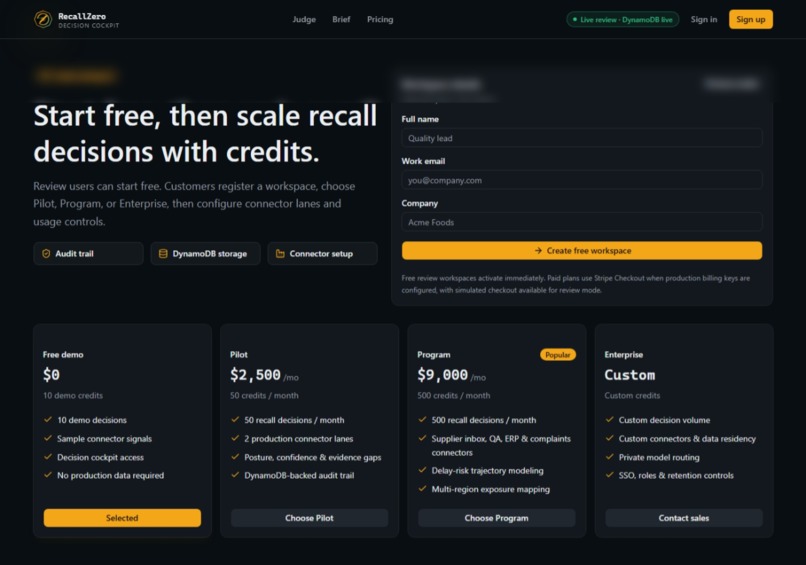This screenshot has height=565, width=806.
Task: Click checkmark beside Posture, confidence & evidence gaps
Action: tap(235, 457)
